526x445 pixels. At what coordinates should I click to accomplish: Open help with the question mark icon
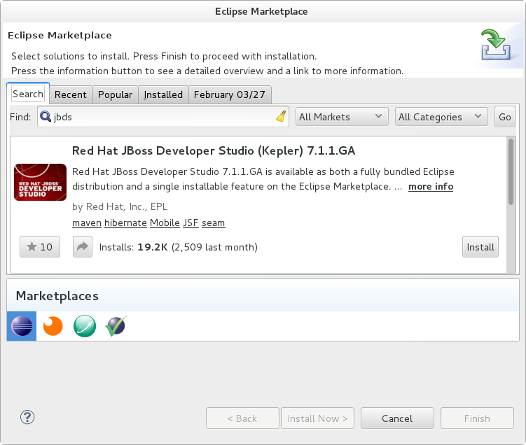pos(27,417)
